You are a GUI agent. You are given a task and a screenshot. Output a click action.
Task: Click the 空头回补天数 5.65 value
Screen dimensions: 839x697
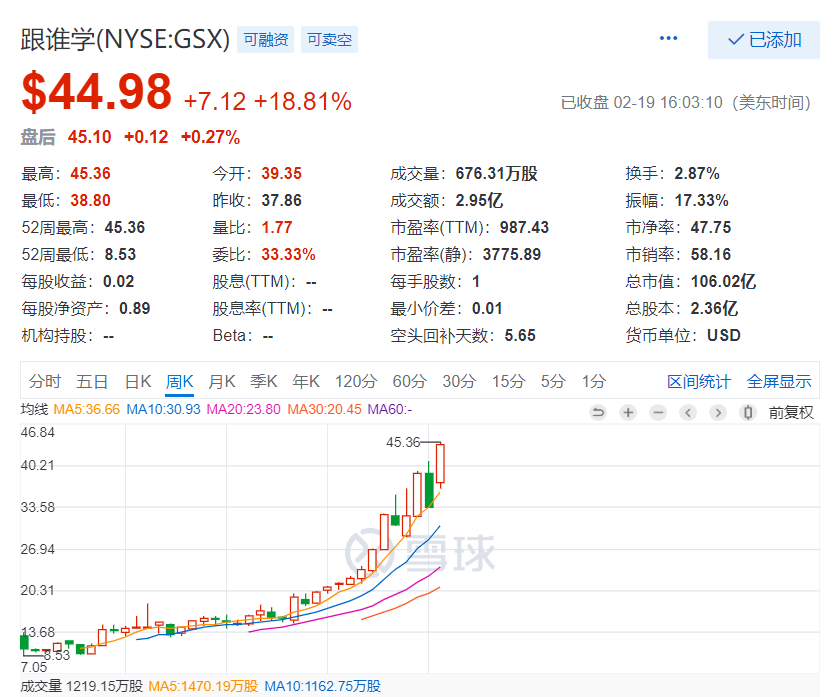(520, 335)
